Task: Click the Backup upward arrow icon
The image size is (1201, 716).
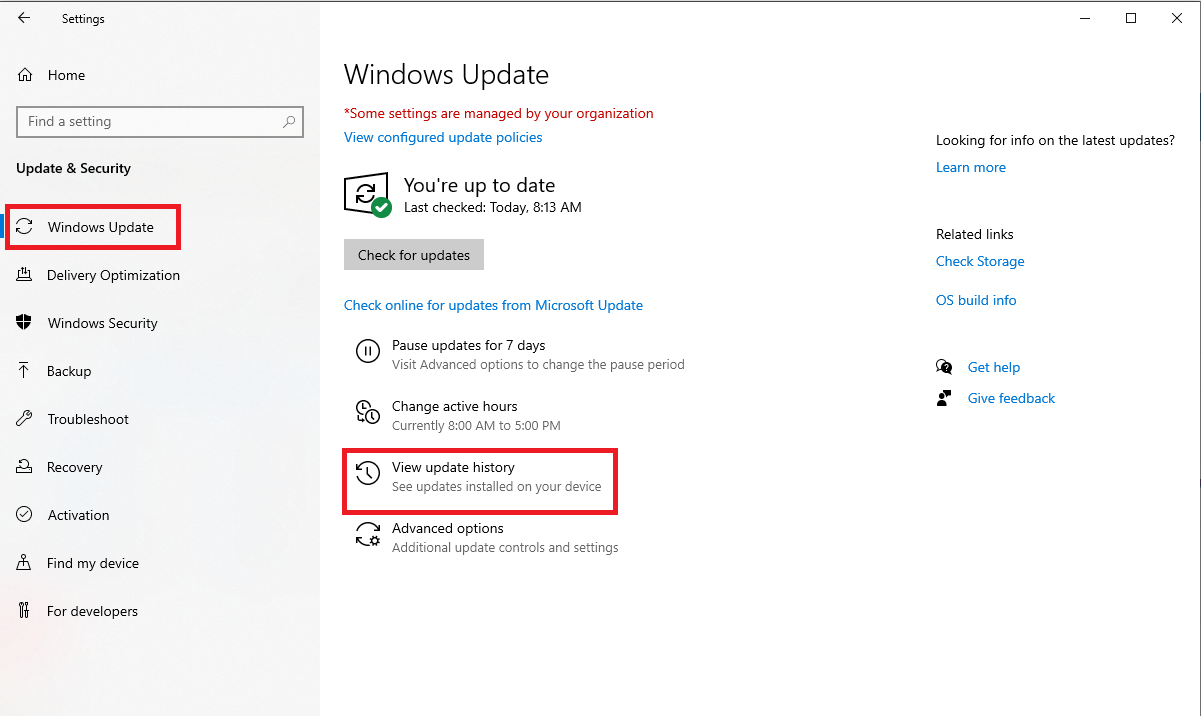Action: point(25,371)
